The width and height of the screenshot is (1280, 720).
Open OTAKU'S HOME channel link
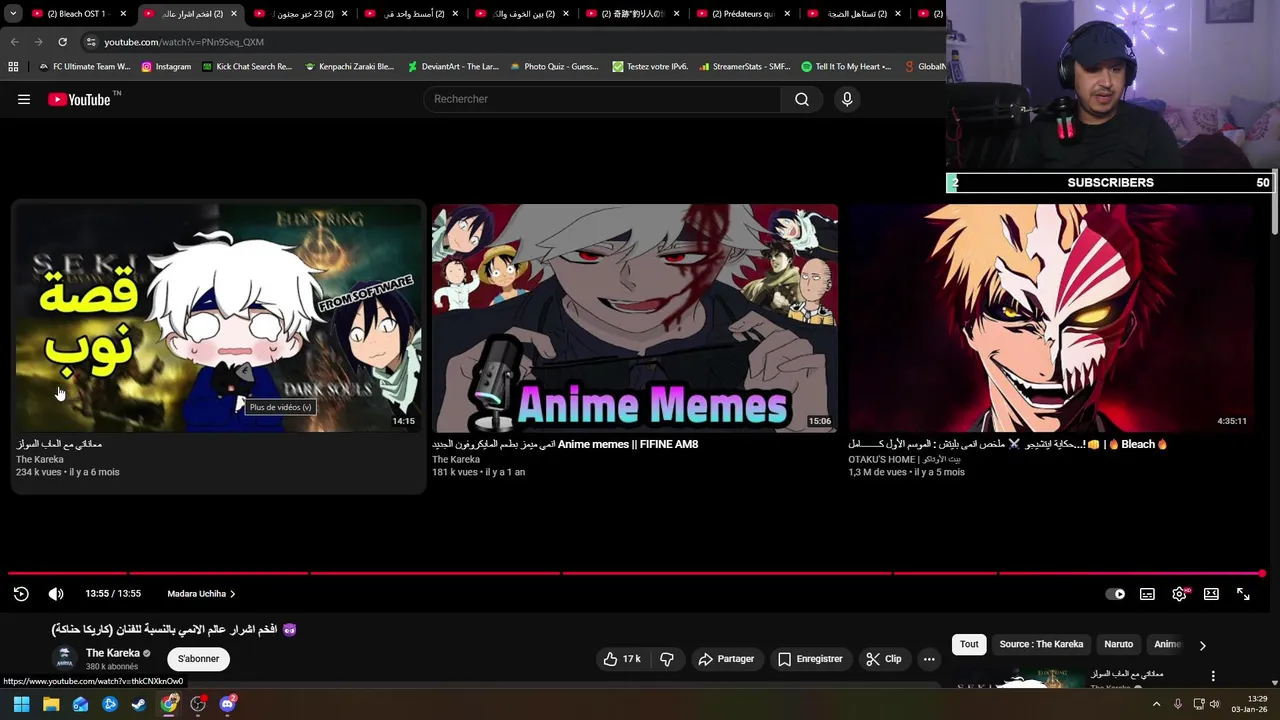(905, 459)
